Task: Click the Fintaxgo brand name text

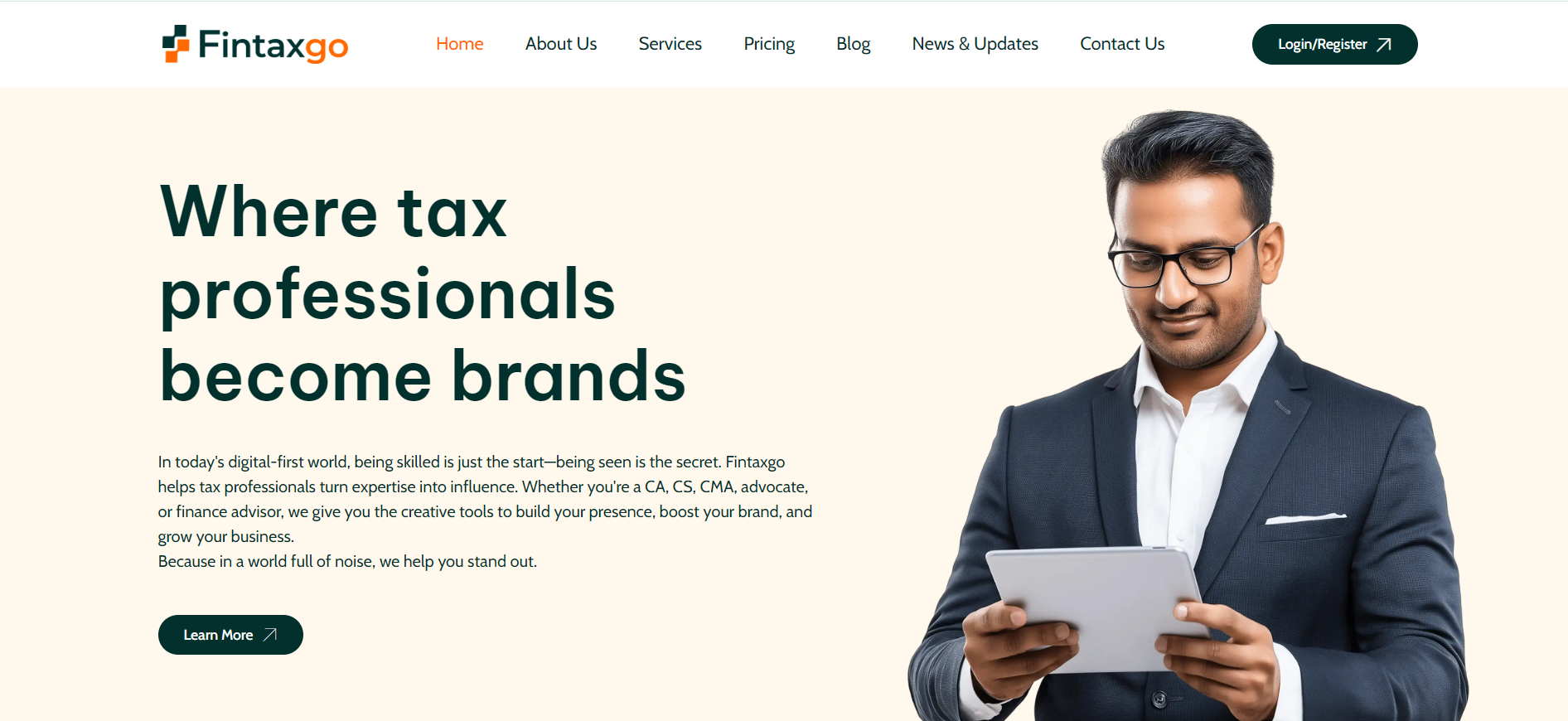Action: click(273, 45)
